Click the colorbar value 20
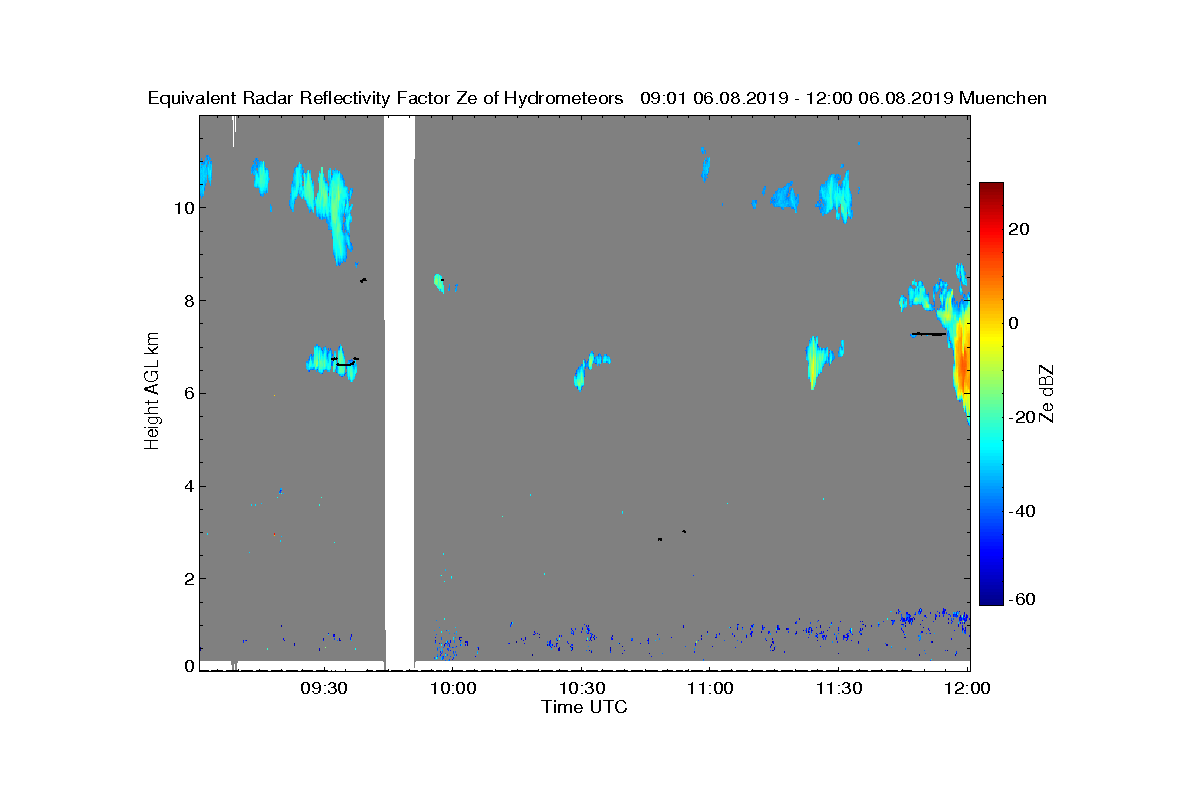 1019,229
